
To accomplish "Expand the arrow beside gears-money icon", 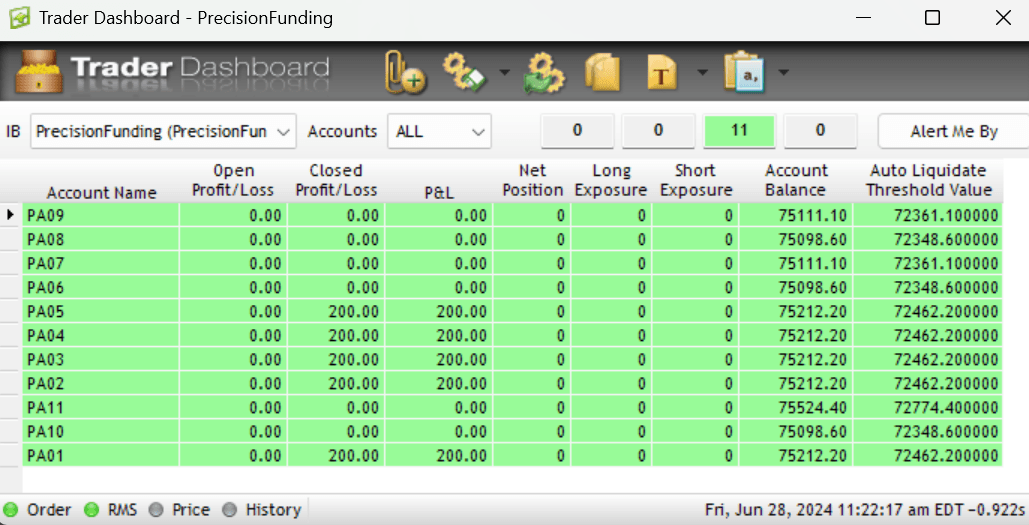I will coord(504,72).
